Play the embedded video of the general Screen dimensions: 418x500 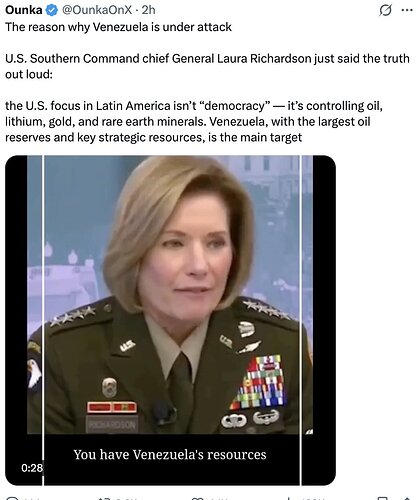click(x=170, y=320)
